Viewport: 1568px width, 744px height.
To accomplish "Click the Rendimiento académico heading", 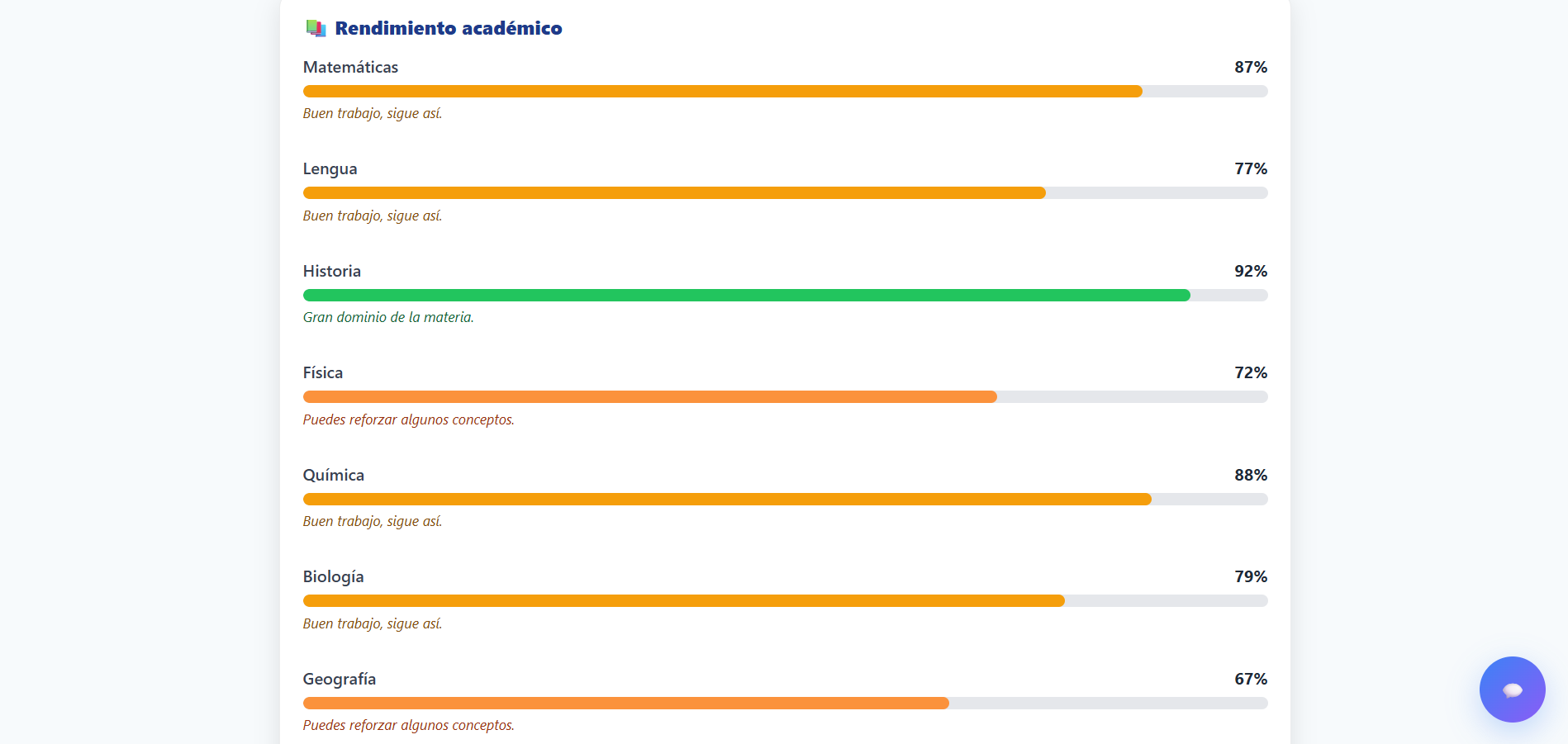I will pos(448,29).
